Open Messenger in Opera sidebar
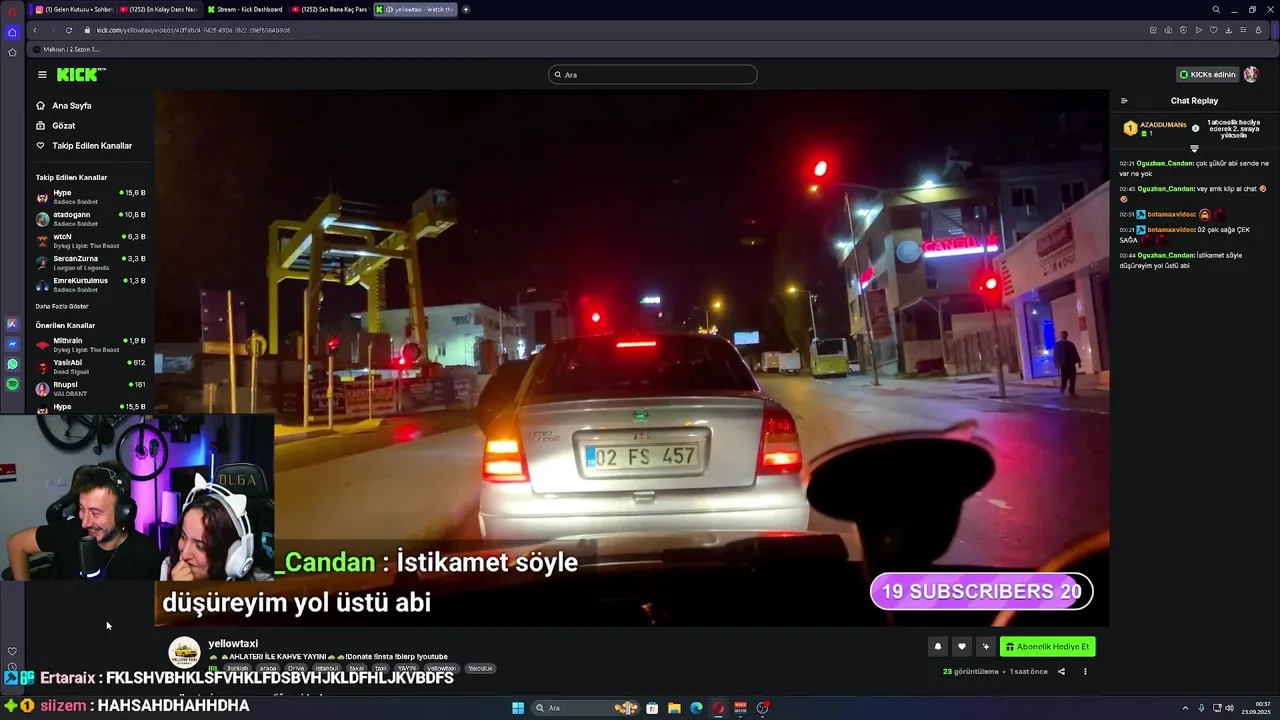This screenshot has height=720, width=1280. (12, 344)
